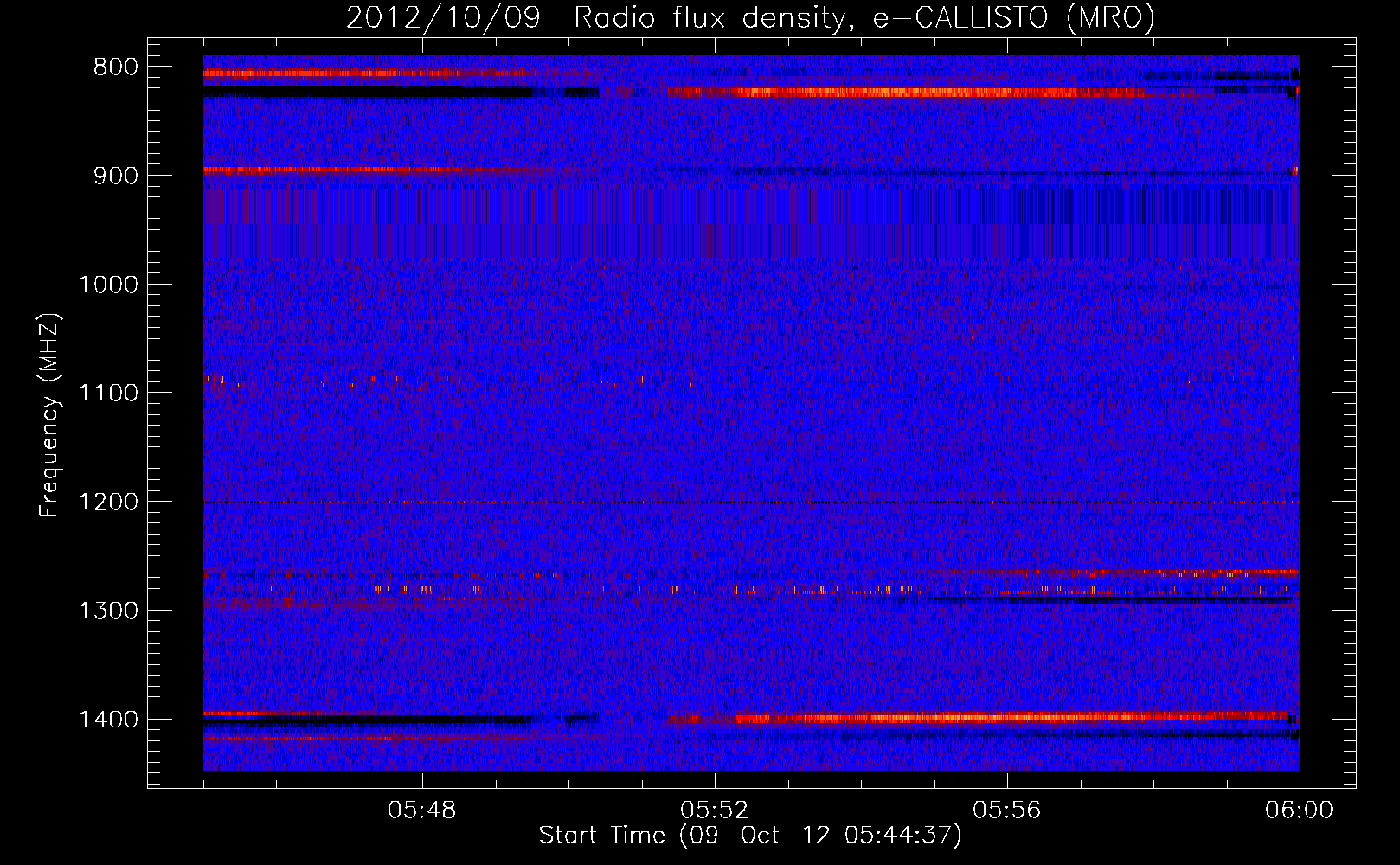Click the 05:52 time tick label
This screenshot has width=1400, height=865.
pos(715,811)
